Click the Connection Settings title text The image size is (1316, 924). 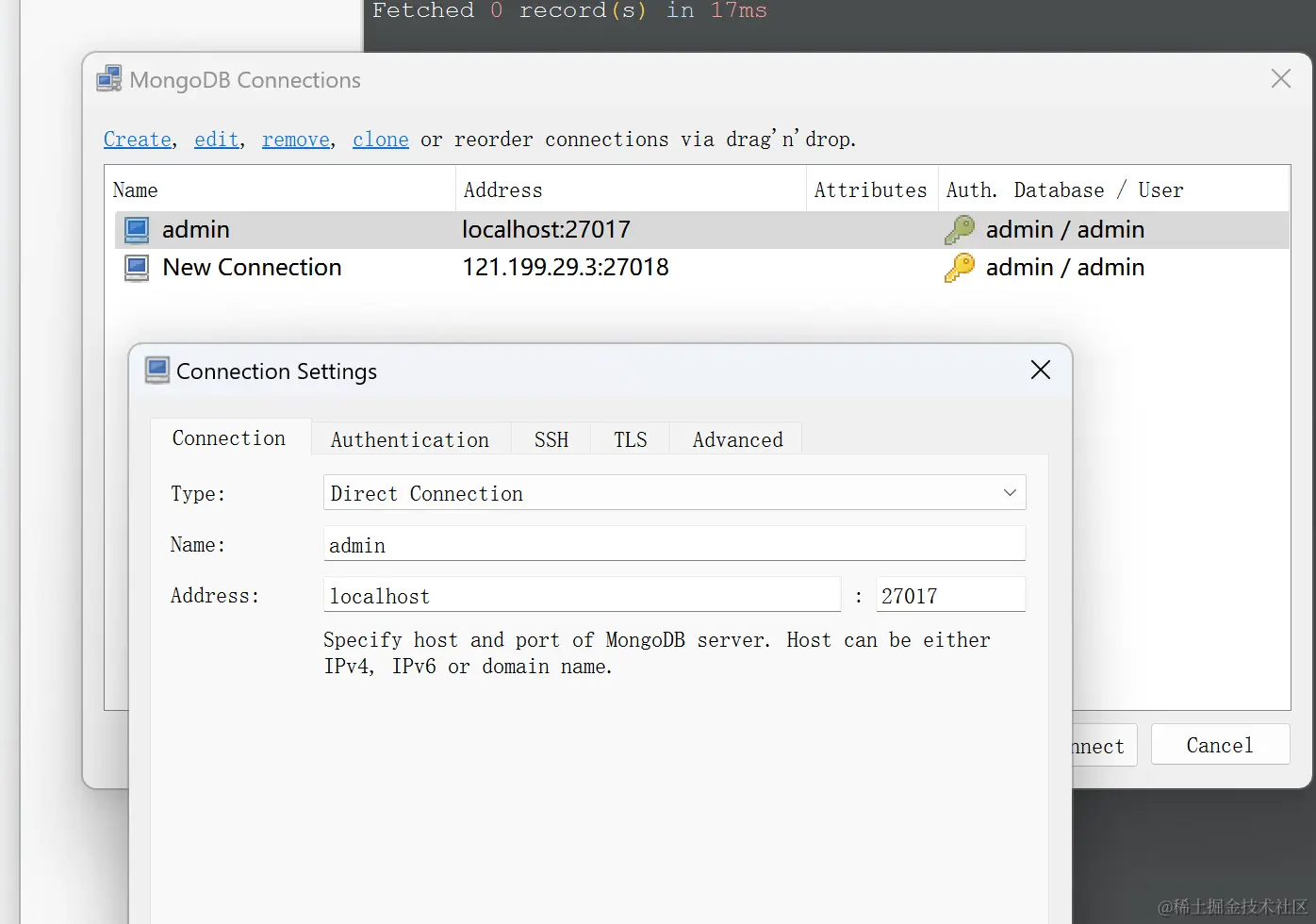tap(276, 371)
